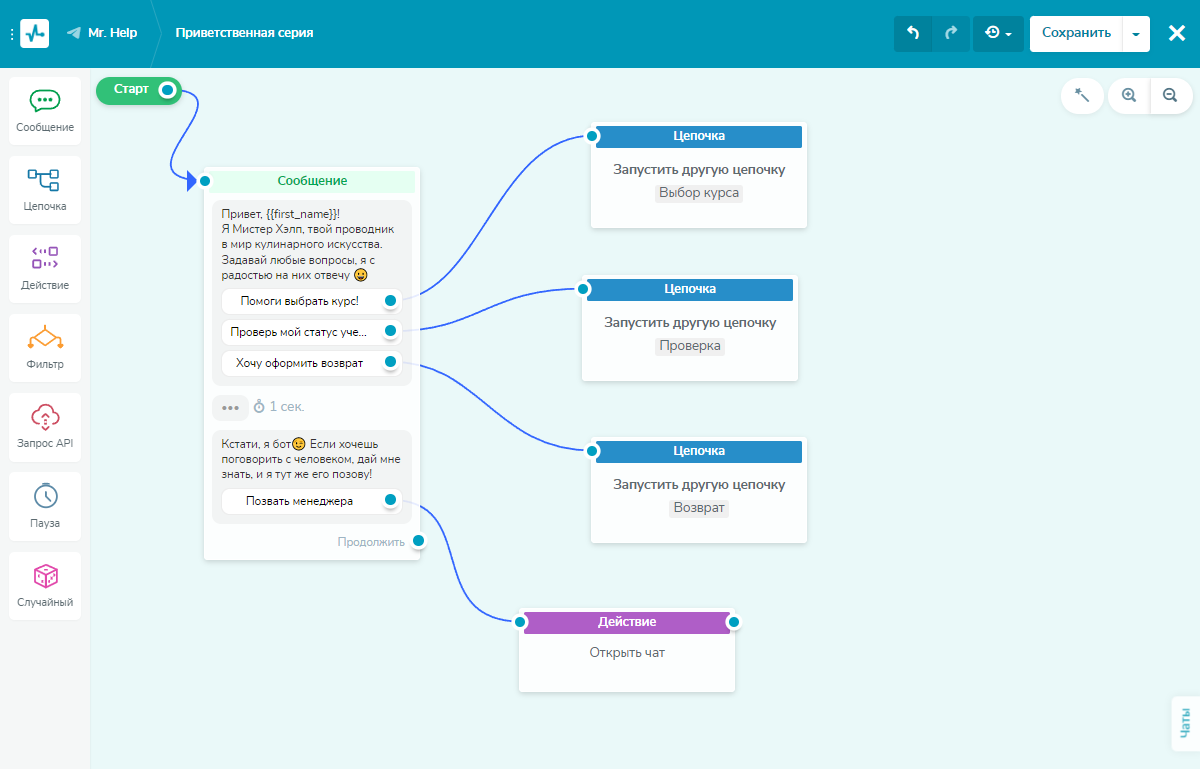Click the Сообщение block input connector
The image size is (1200, 769).
204,181
